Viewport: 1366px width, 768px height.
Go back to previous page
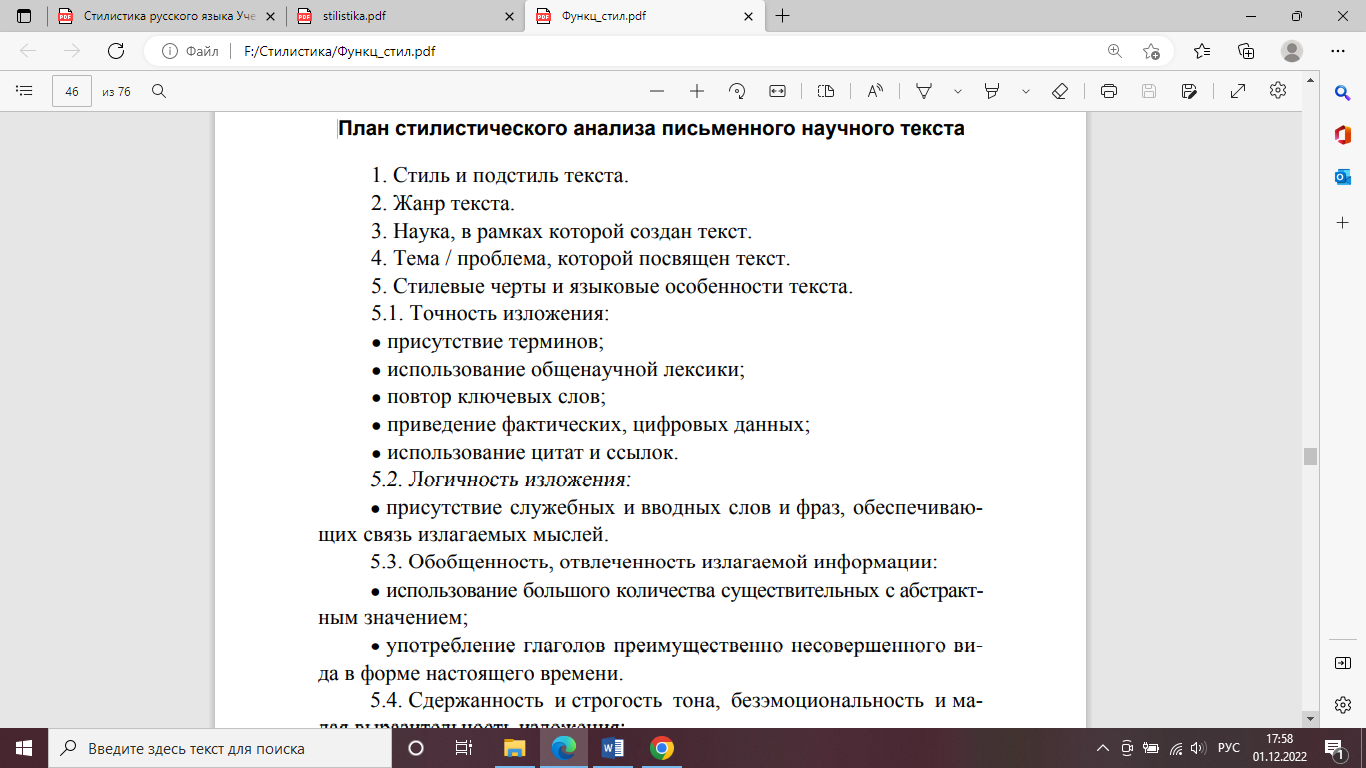click(x=28, y=51)
